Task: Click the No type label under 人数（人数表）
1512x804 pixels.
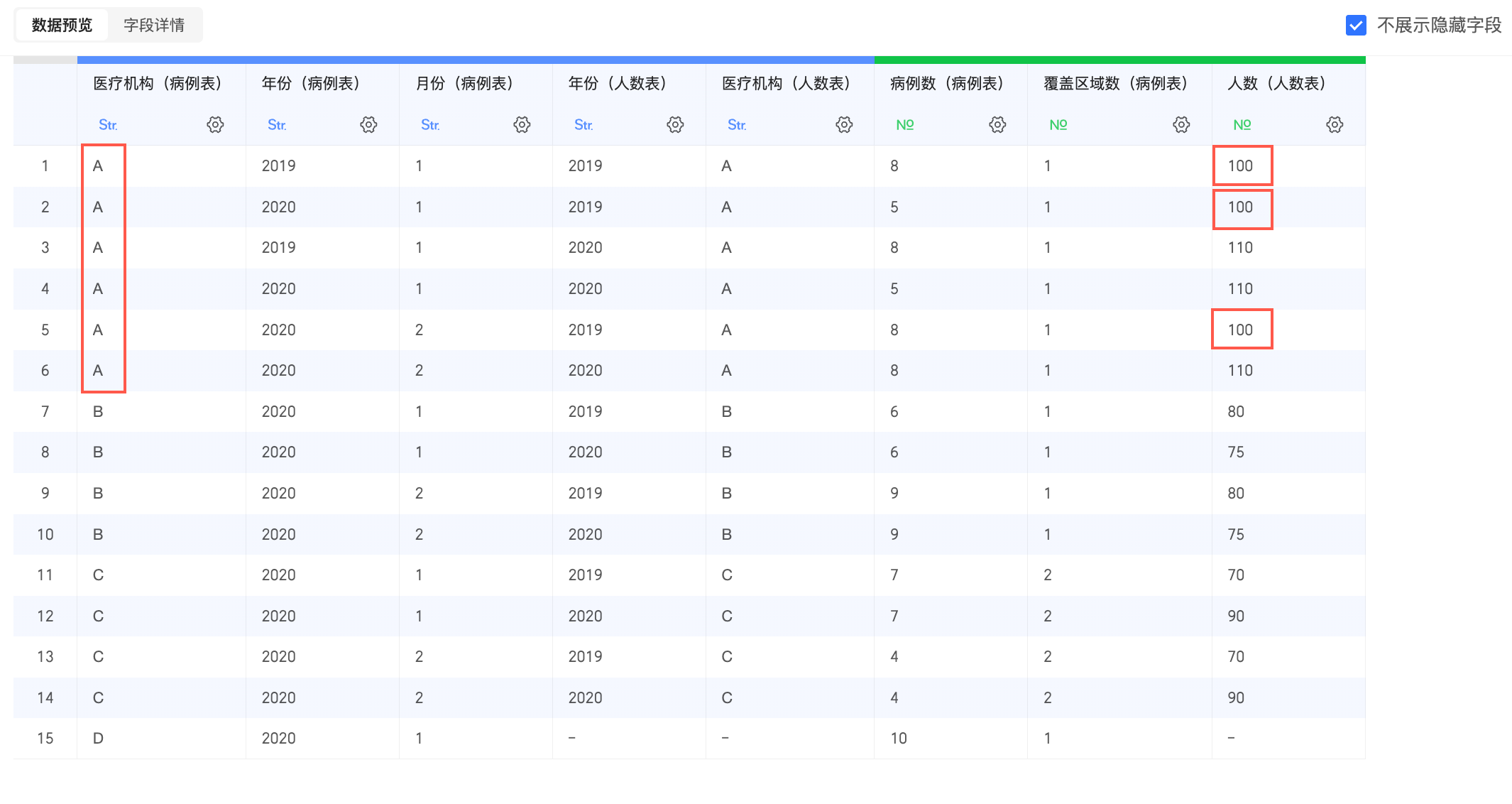Action: click(x=1242, y=125)
